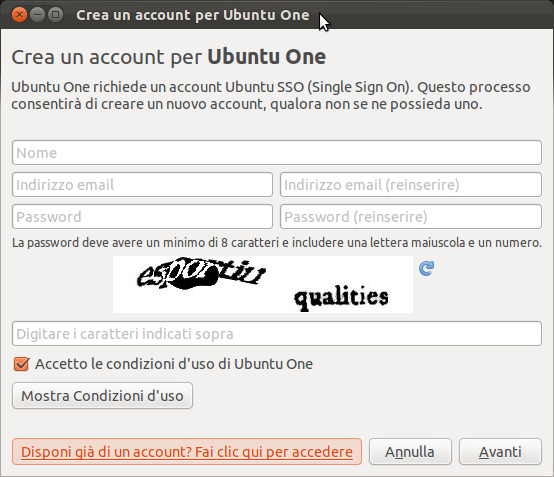Select the captcha image showing 'qualities'
The image size is (554, 477).
[x=263, y=284]
